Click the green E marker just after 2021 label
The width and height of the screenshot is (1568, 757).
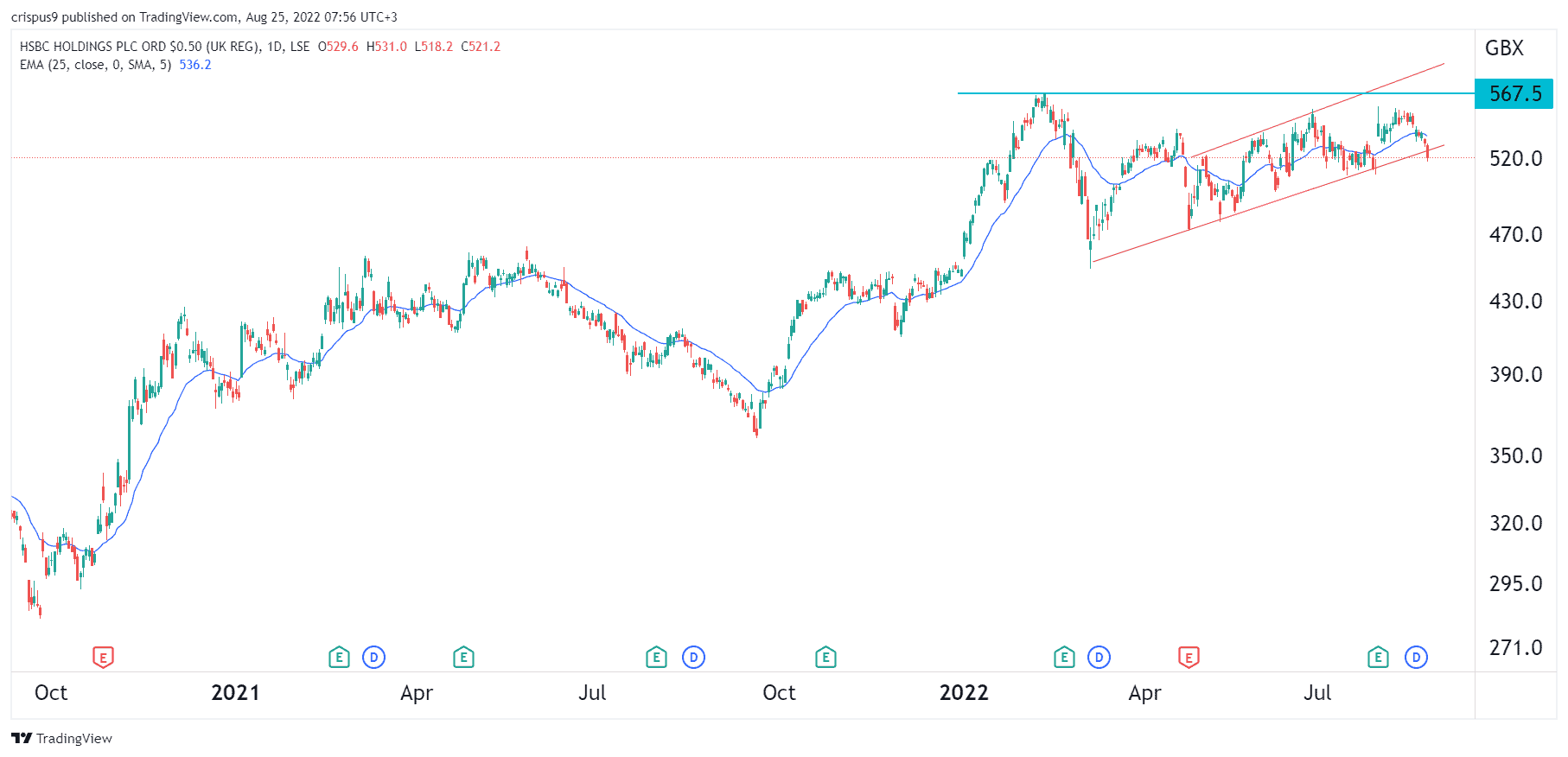click(x=339, y=658)
